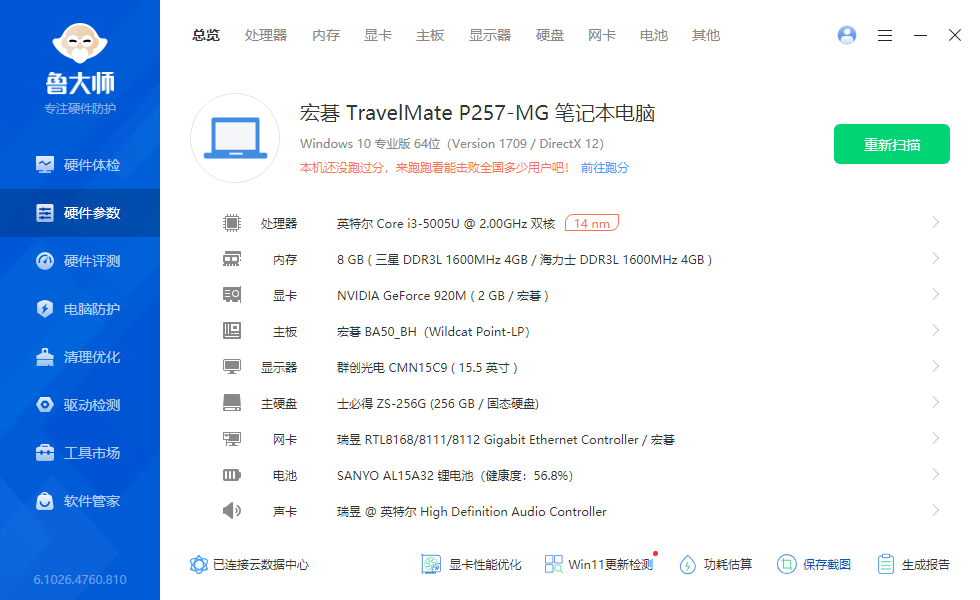The width and height of the screenshot is (980, 600).
Task: Open 驱动检测 driver check
Action: pos(79,405)
